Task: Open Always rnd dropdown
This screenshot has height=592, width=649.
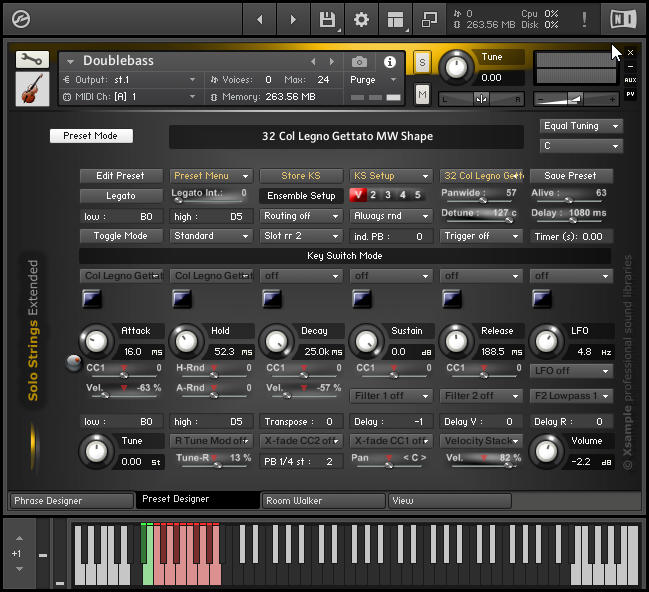Action: coord(391,216)
